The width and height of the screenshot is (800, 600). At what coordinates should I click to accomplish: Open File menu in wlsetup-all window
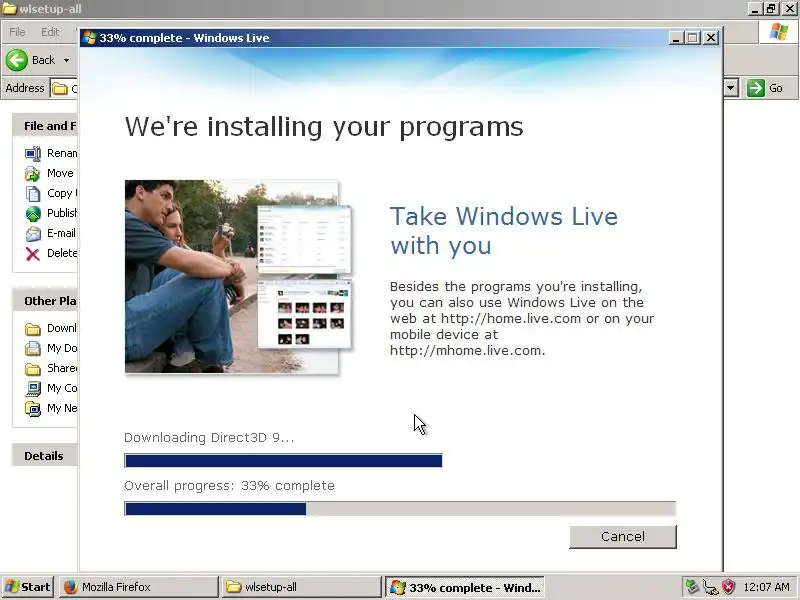tap(17, 32)
